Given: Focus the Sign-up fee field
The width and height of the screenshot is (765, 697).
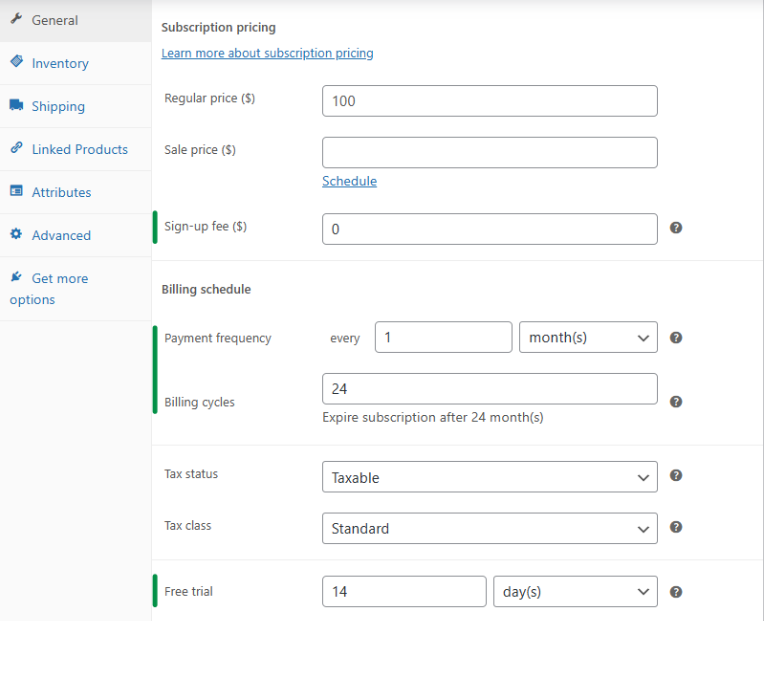Looking at the screenshot, I should tap(490, 229).
